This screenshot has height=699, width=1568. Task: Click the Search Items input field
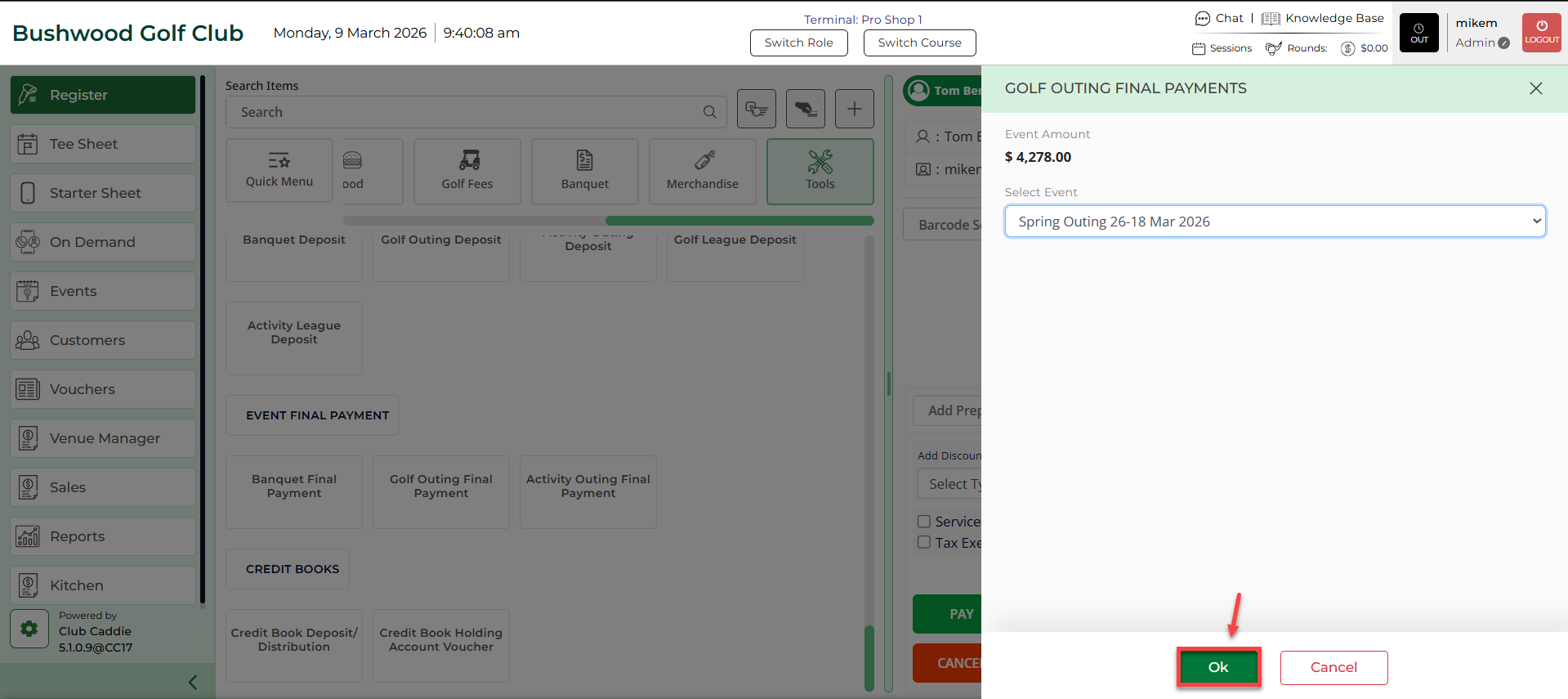466,113
